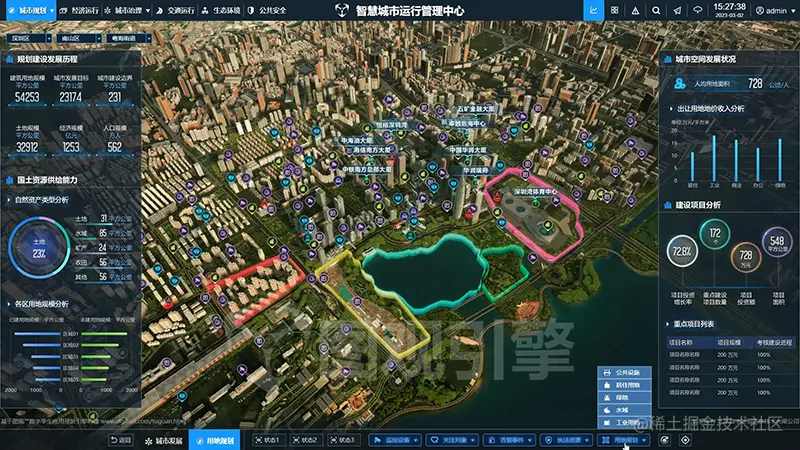Click the 中铁南方总部大厦 map label
Screen dimensions: 800x450
point(367,169)
